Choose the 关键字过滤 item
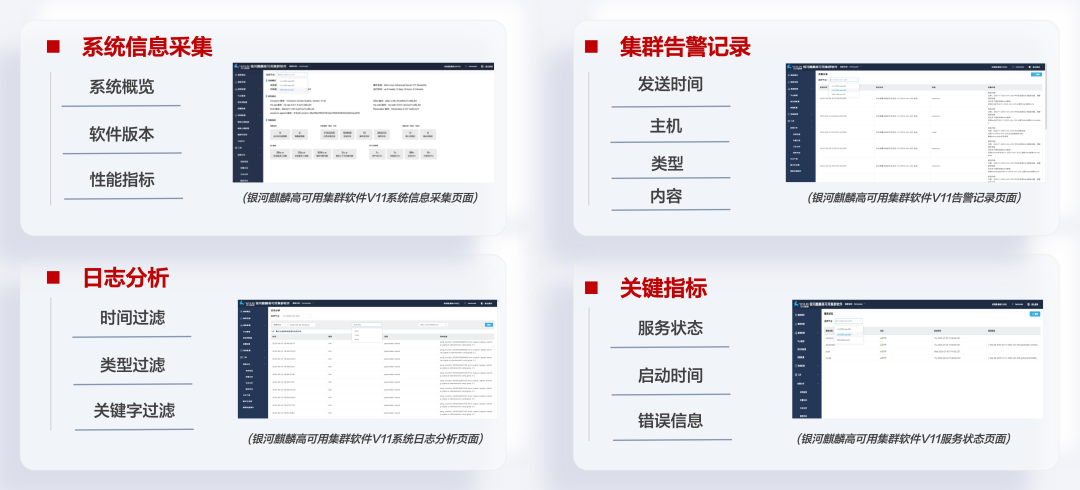Screen dimensions: 1080x490 tap(134, 410)
